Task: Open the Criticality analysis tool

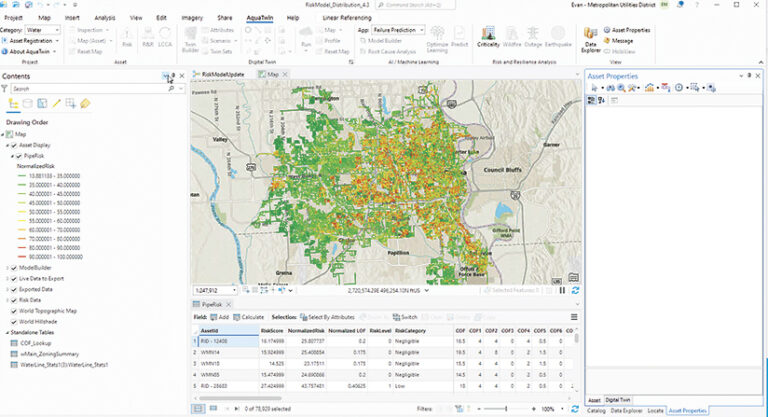Action: pyautogui.click(x=488, y=37)
